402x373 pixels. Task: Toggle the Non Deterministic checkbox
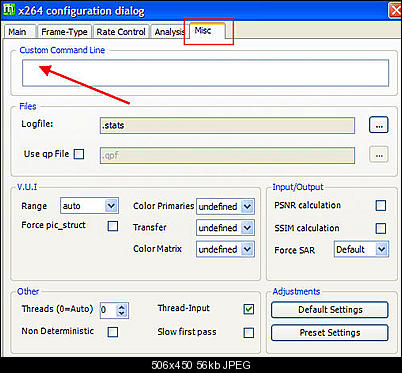click(113, 332)
